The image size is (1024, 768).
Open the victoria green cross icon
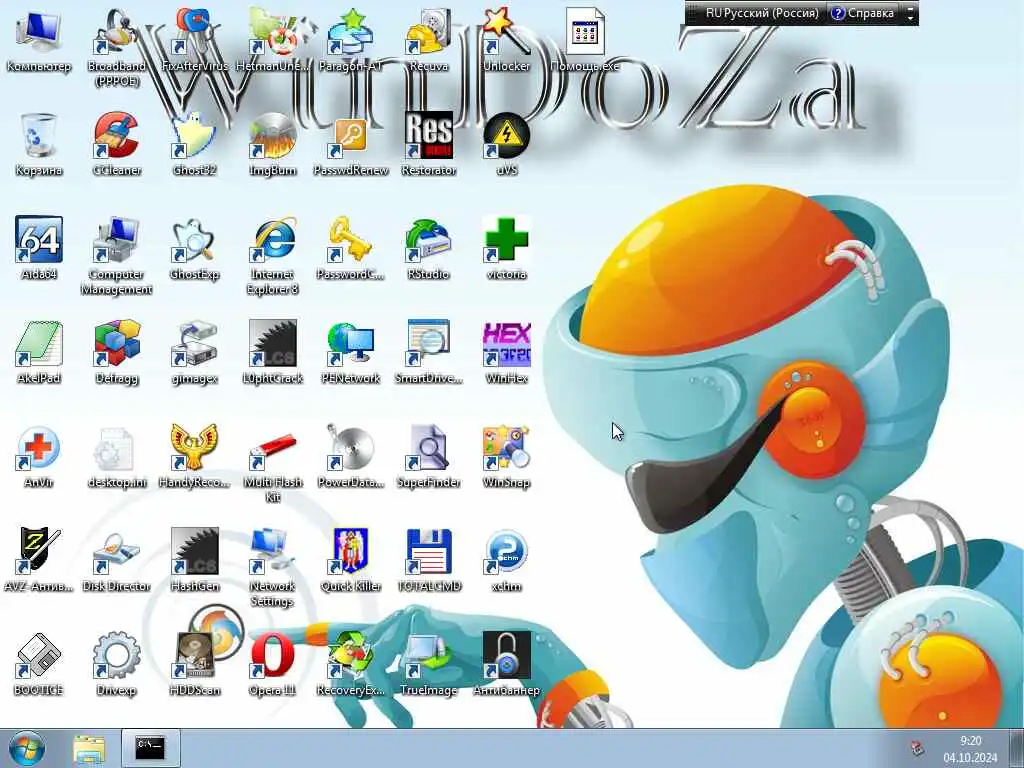pos(507,248)
